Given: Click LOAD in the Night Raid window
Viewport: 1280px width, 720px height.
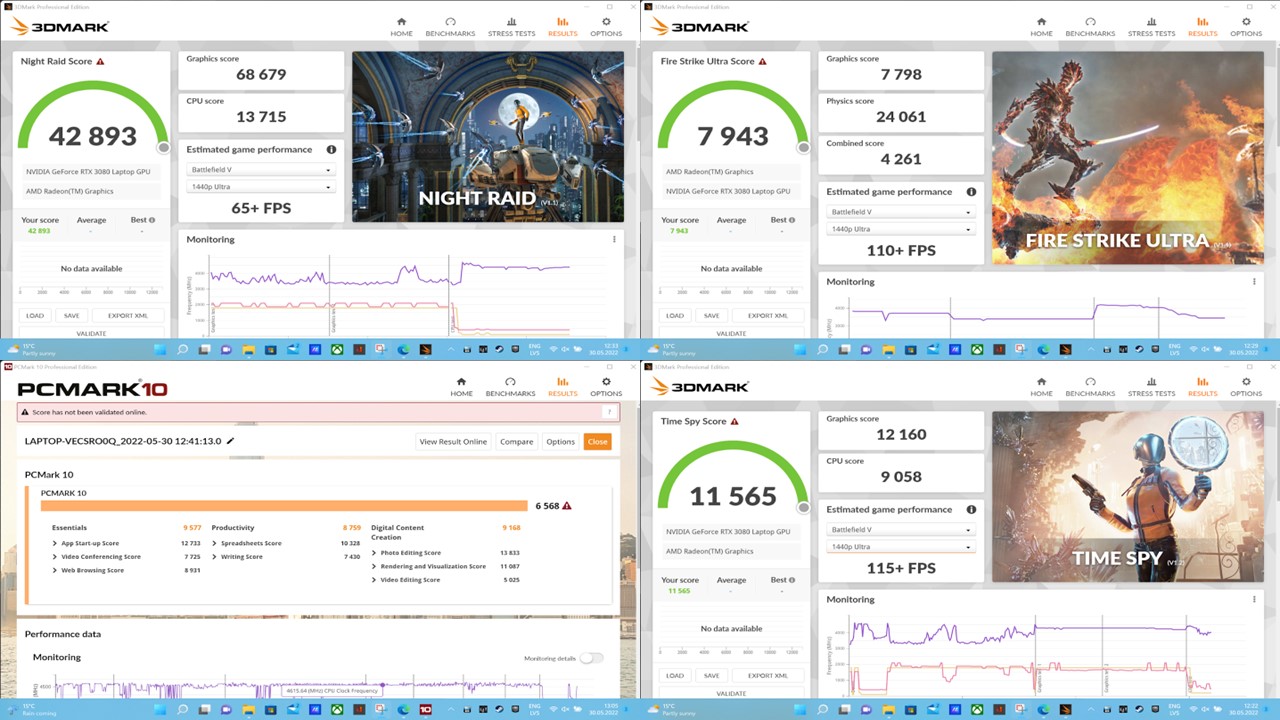Looking at the screenshot, I should (x=35, y=316).
